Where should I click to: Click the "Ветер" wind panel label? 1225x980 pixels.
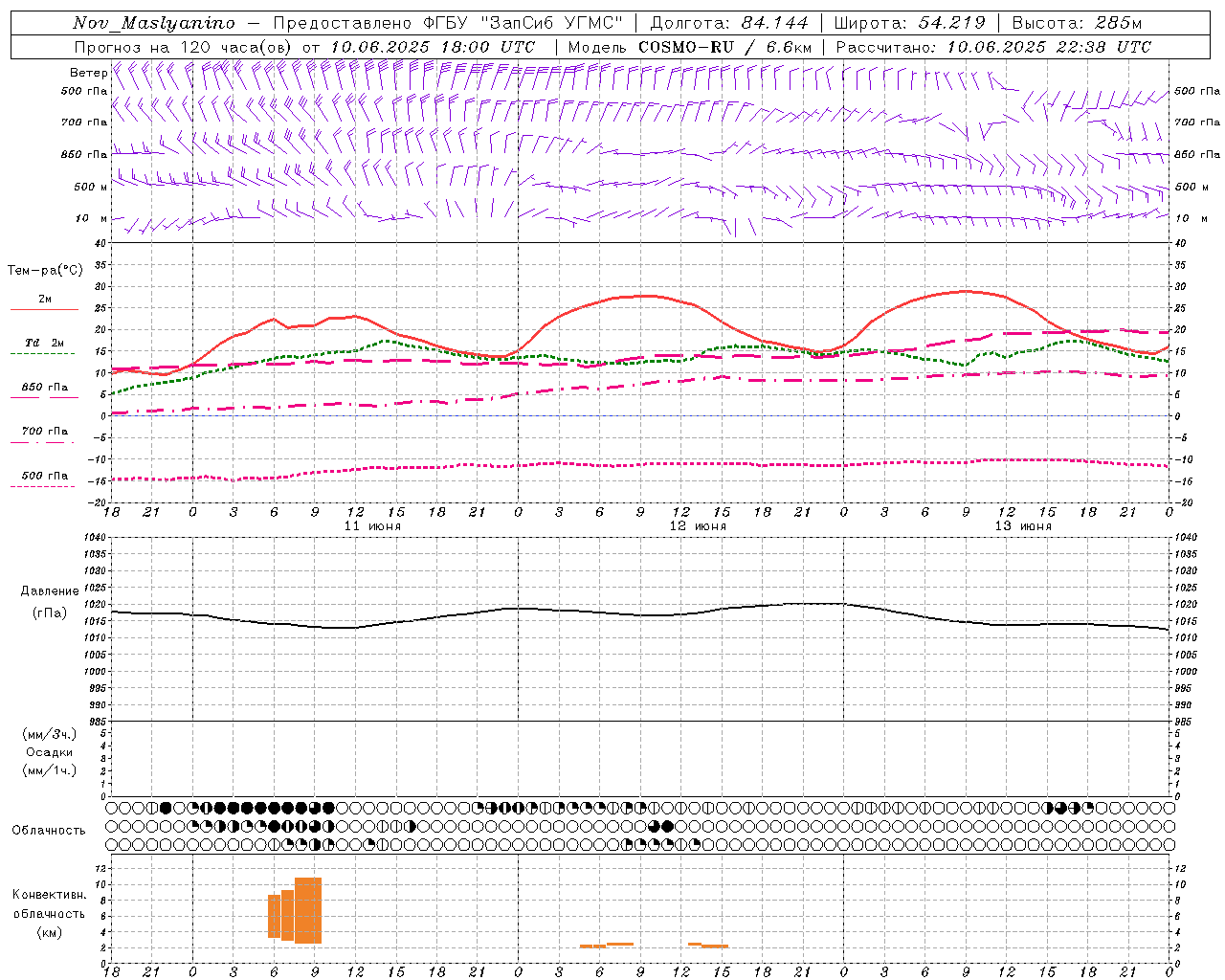point(89,73)
